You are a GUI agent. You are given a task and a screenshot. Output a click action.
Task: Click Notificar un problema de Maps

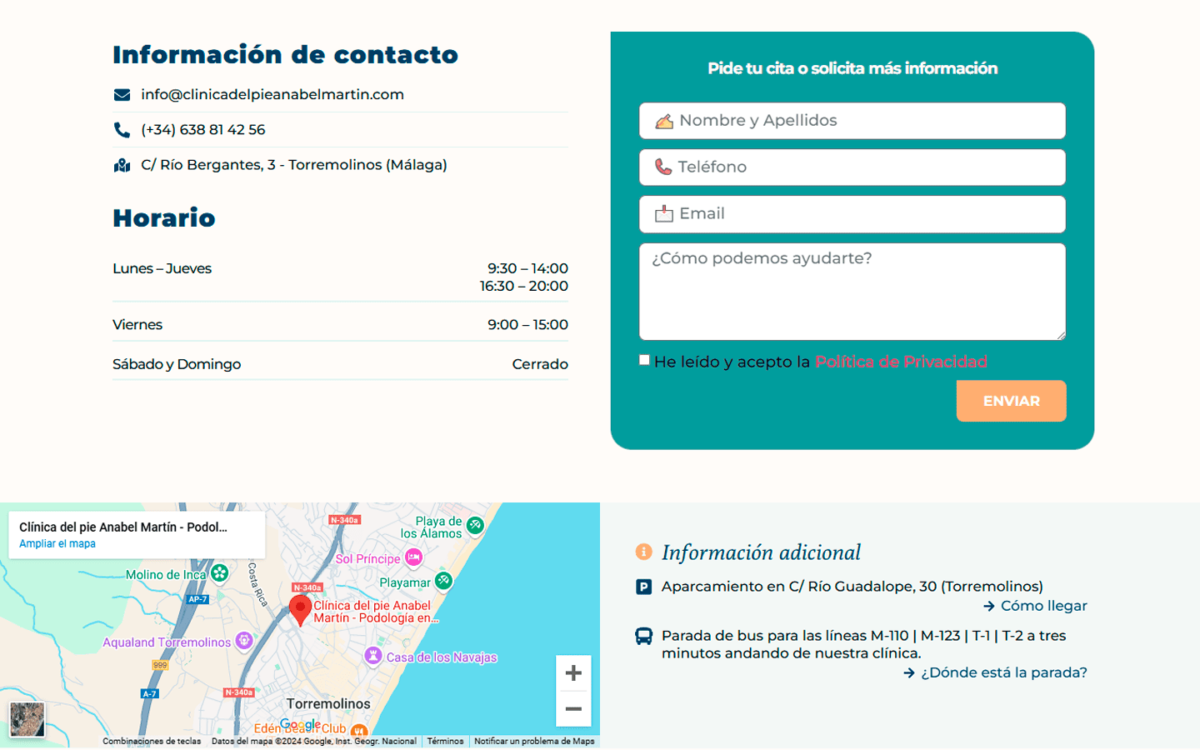[533, 742]
